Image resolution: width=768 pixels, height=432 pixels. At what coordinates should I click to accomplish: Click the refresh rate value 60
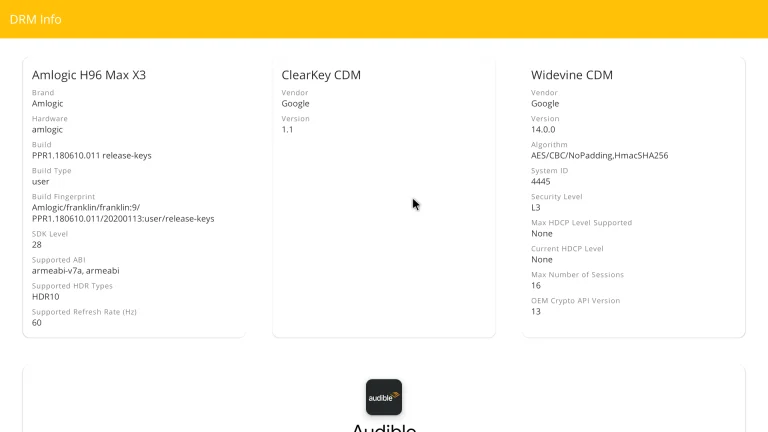coord(37,322)
